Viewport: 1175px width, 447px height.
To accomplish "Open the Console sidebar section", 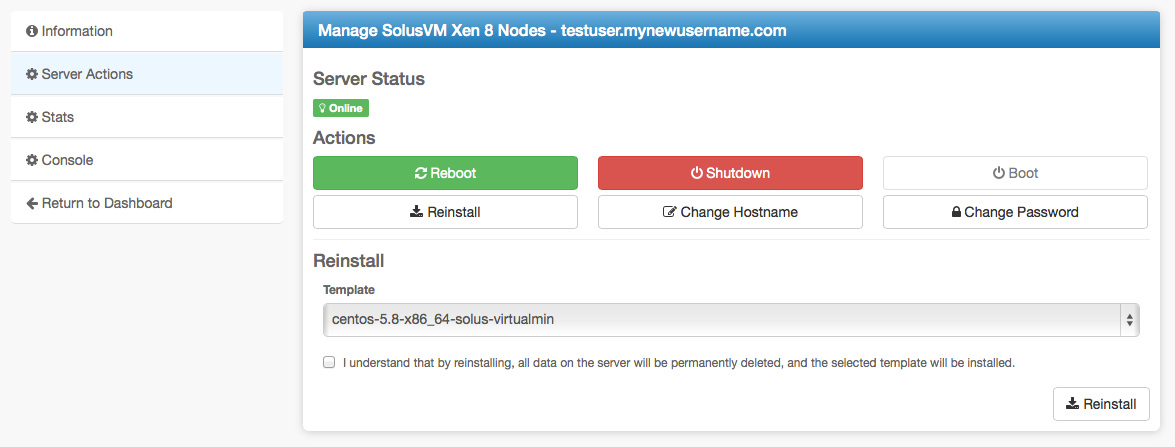I will (x=67, y=160).
